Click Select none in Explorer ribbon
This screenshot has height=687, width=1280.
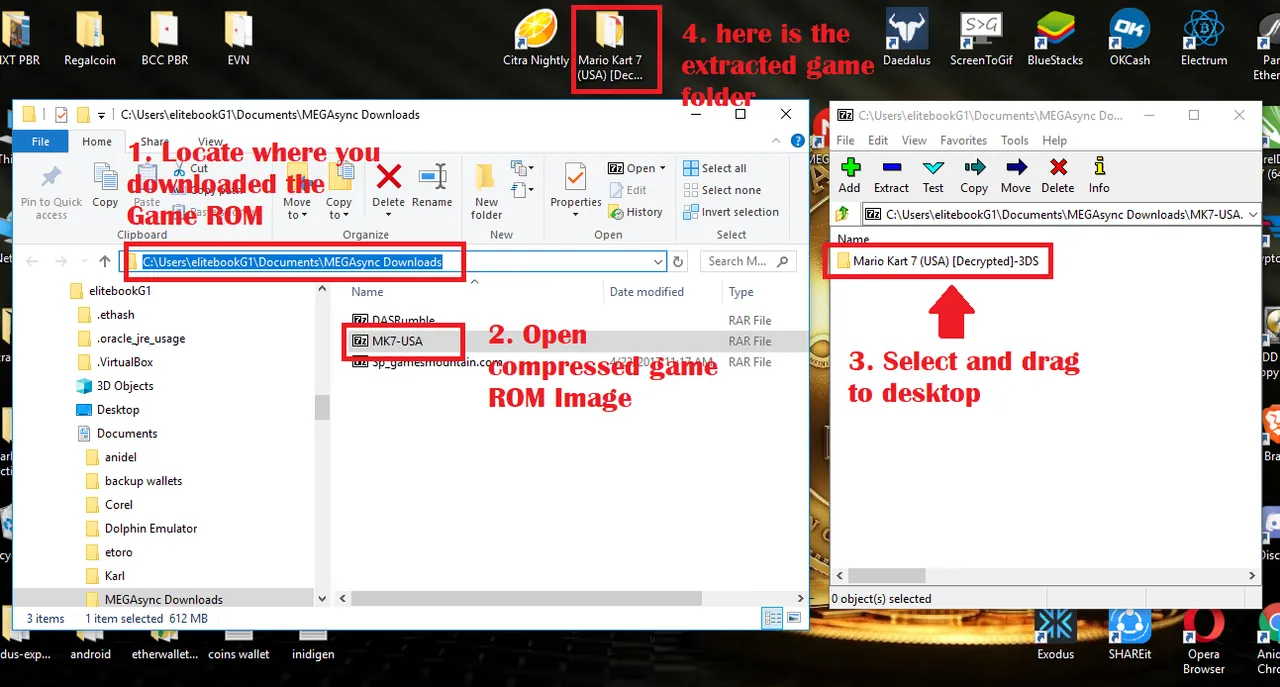(x=721, y=190)
